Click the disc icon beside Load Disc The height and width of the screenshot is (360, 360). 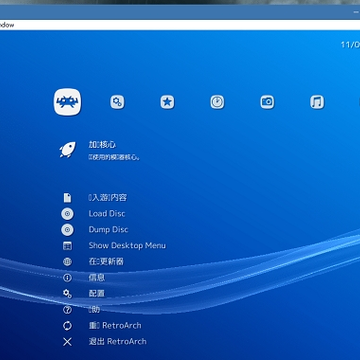[67, 214]
